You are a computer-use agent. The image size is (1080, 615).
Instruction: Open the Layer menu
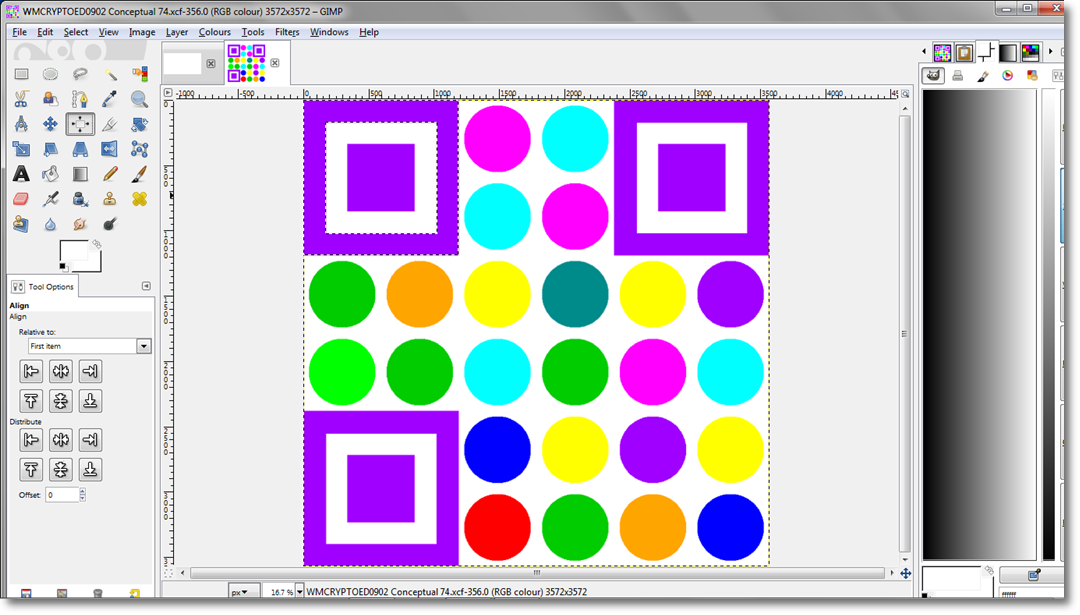click(x=176, y=32)
